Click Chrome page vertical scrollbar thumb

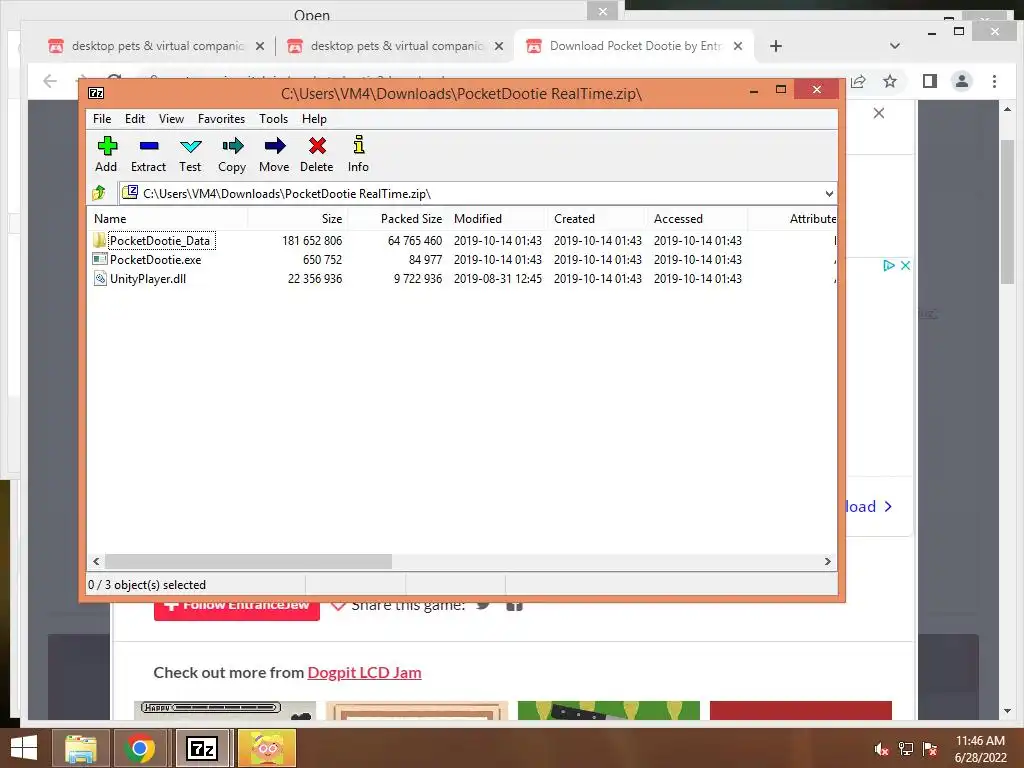pyautogui.click(x=1008, y=212)
